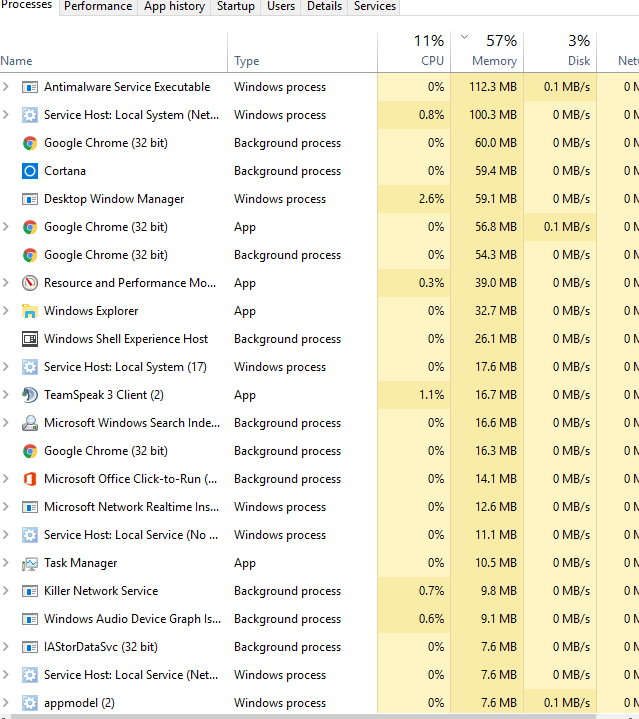Image resolution: width=639 pixels, height=719 pixels.
Task: Click Chrome icon in 56.8 MB row
Action: pos(30,227)
